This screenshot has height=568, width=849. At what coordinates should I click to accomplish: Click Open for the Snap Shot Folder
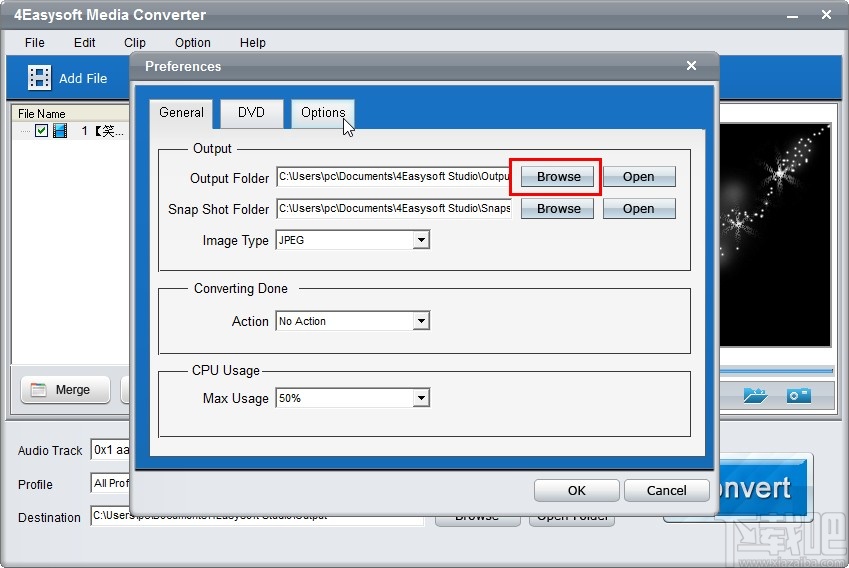(x=639, y=208)
